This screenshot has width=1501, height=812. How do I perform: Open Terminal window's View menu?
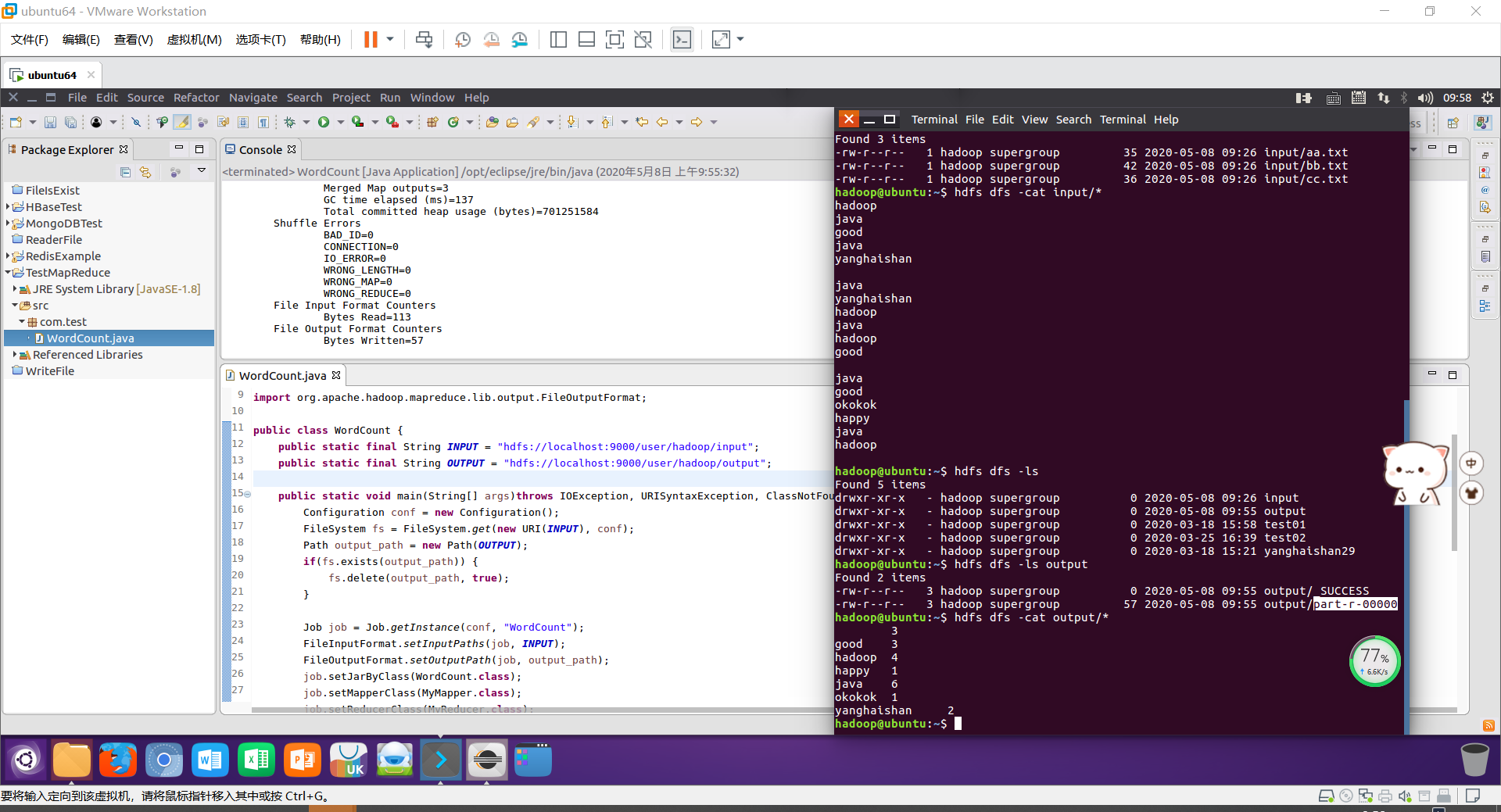(1034, 120)
